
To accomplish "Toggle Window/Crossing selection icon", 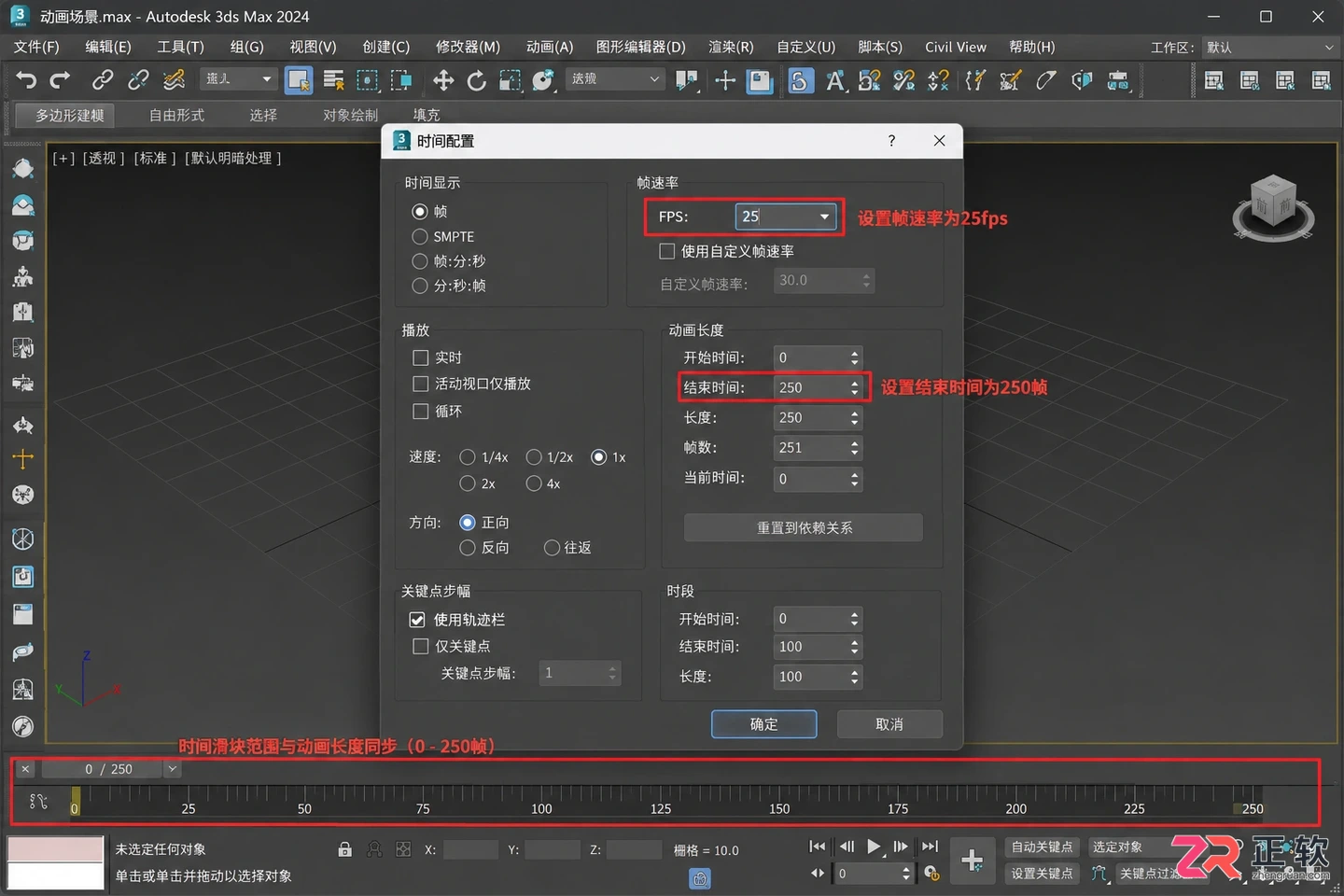I will pyautogui.click(x=401, y=81).
